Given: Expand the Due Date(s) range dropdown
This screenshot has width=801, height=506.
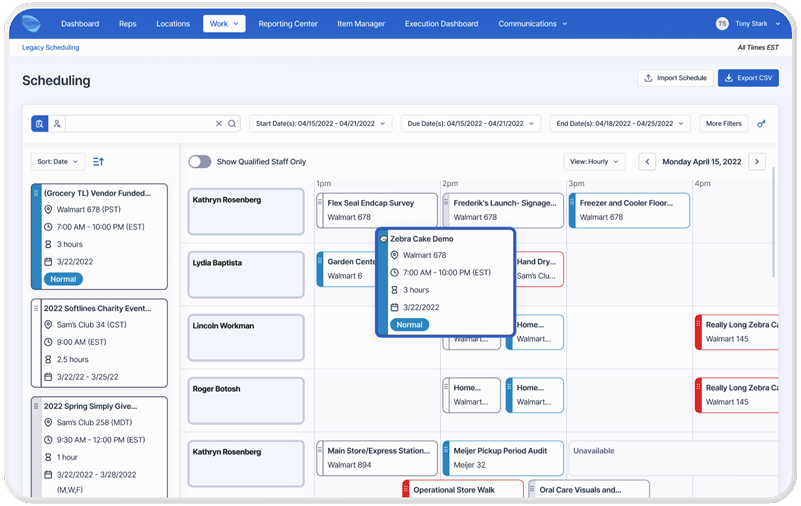Looking at the screenshot, I should pyautogui.click(x=471, y=124).
